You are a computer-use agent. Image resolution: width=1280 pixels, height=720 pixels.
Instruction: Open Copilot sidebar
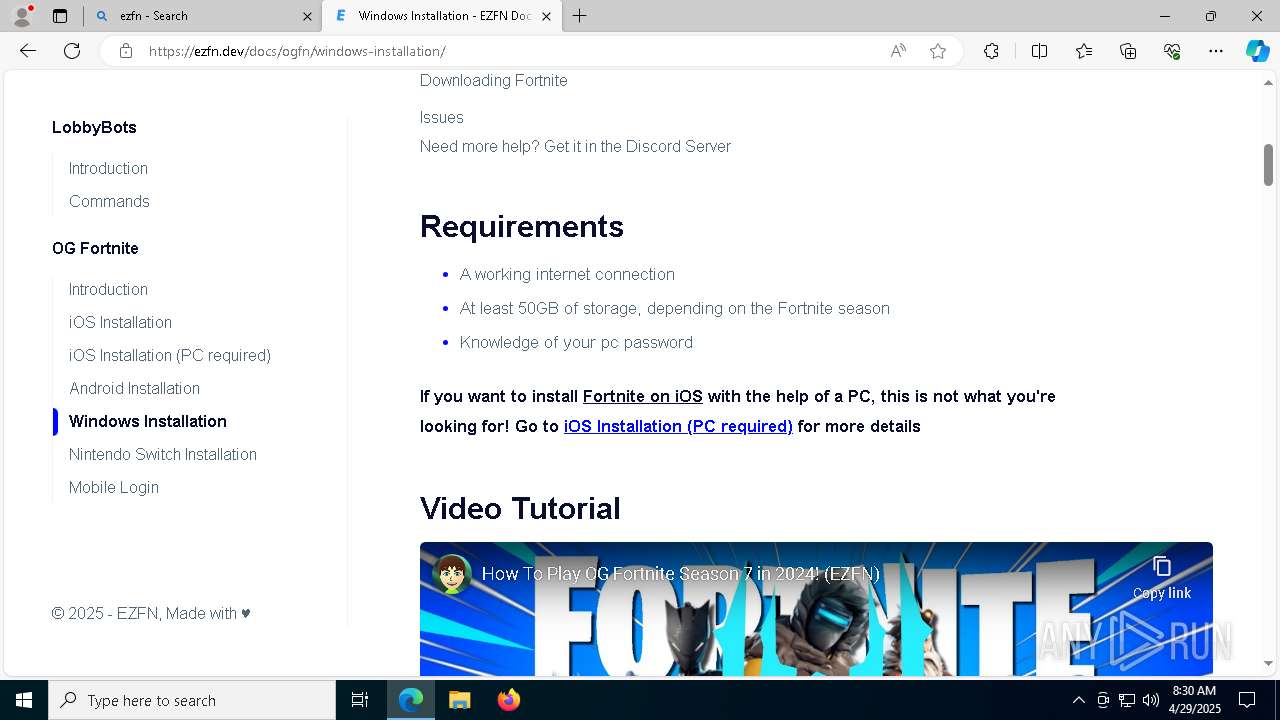click(1257, 51)
